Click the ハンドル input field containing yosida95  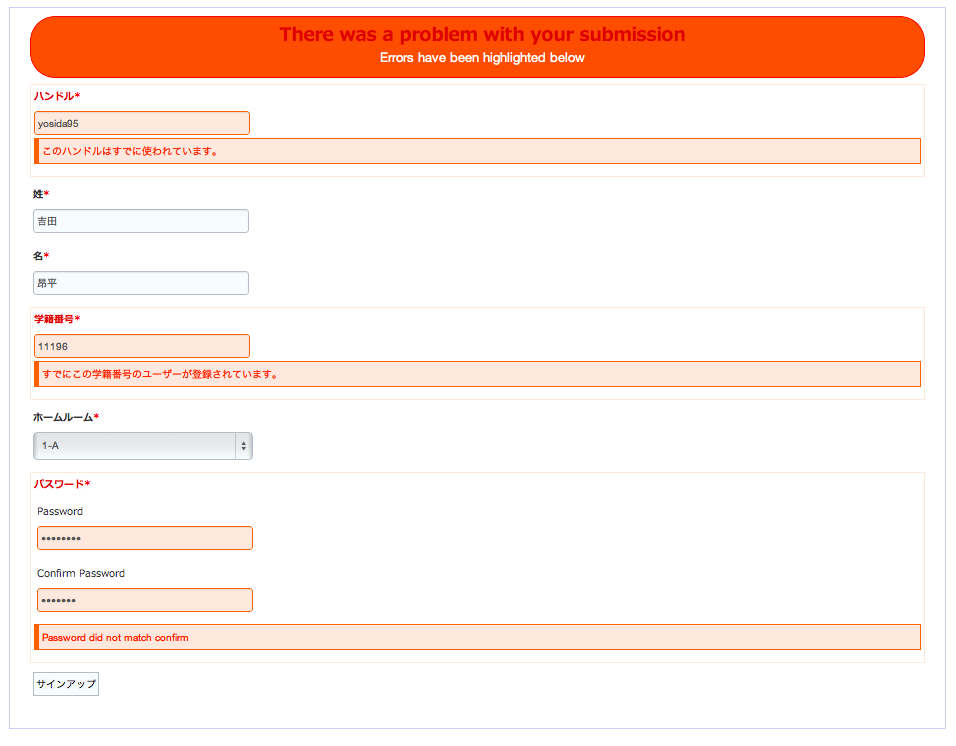141,123
